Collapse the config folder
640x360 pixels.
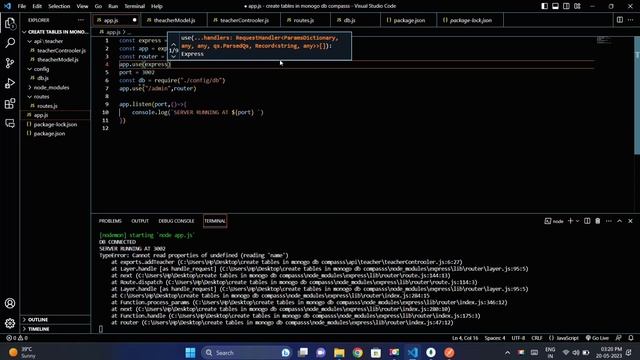pos(41,69)
